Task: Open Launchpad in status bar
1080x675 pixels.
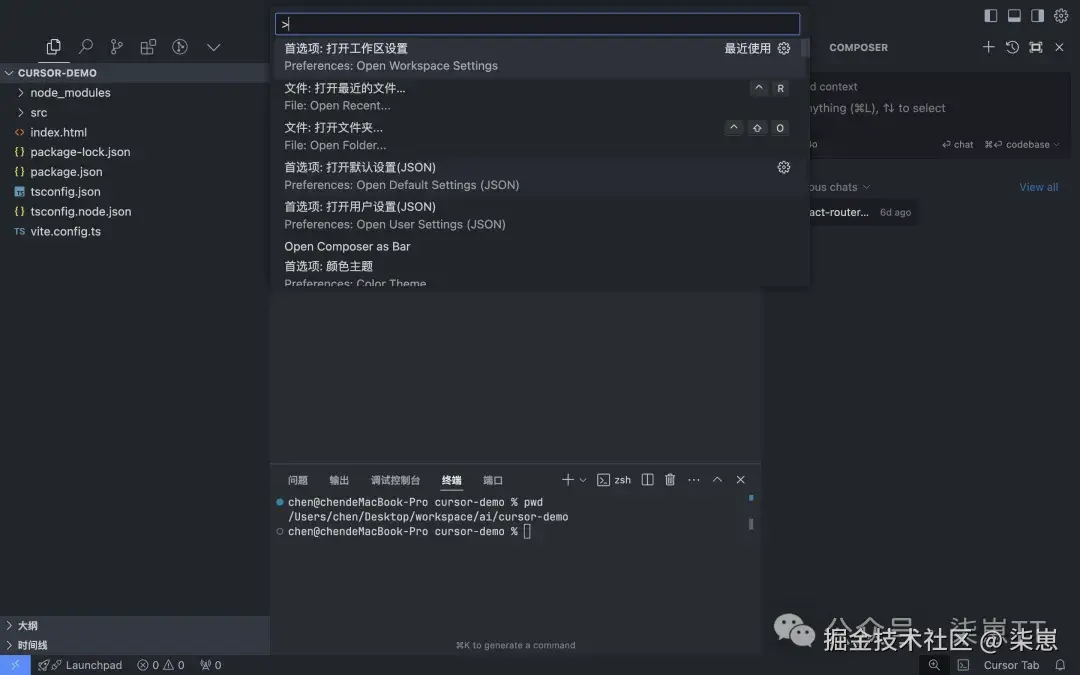Action: point(80,665)
